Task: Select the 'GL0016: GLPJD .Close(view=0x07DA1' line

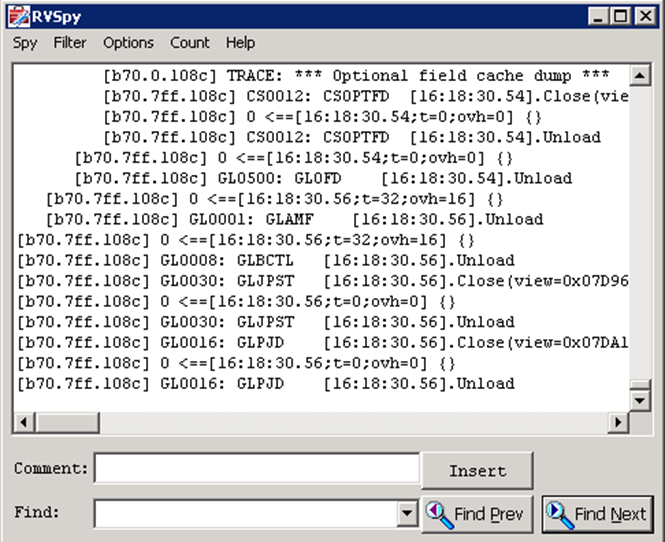Action: [x=322, y=343]
